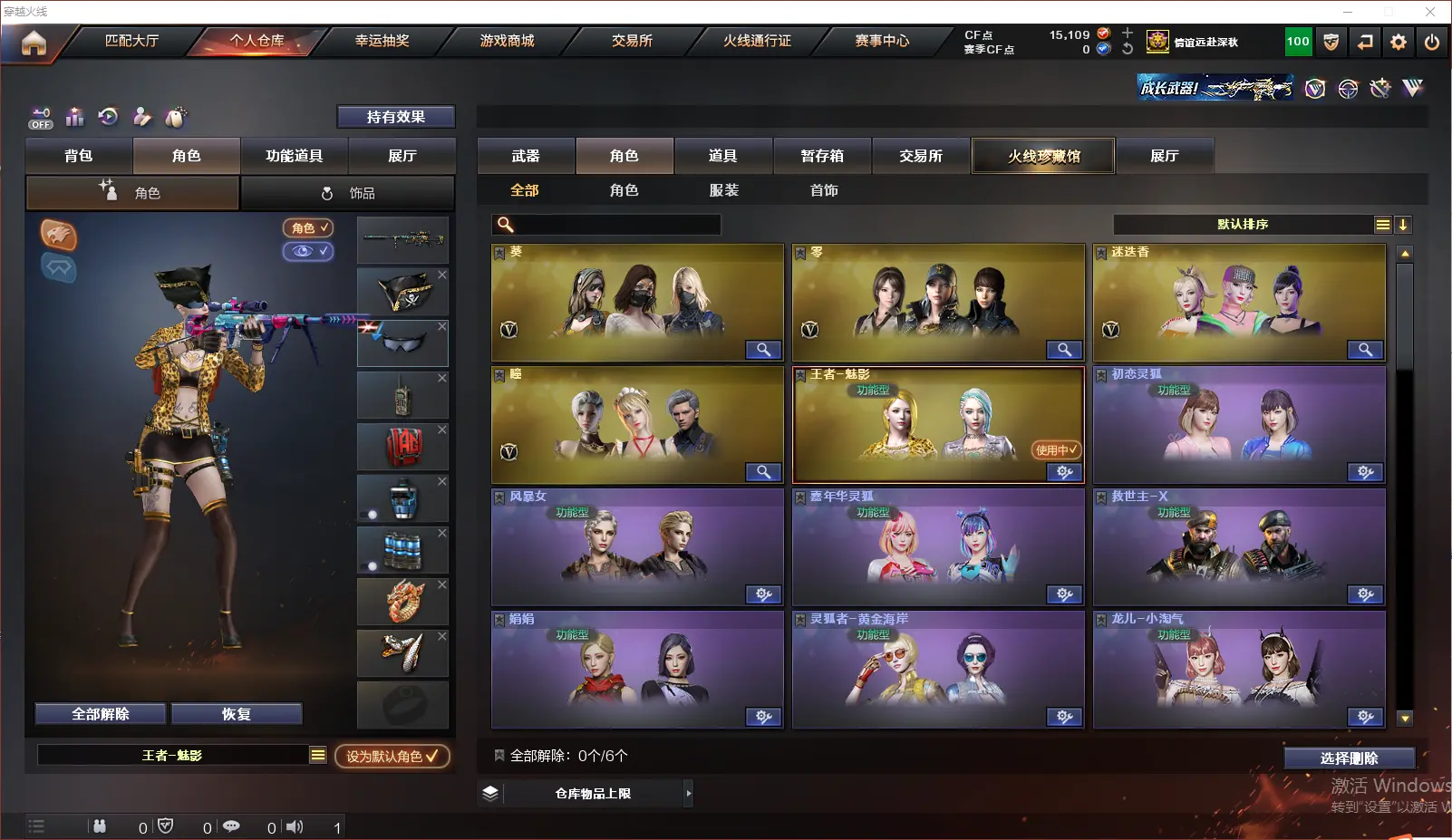This screenshot has height=840, width=1452.
Task: Open the character edit icon
Action: pos(142,117)
